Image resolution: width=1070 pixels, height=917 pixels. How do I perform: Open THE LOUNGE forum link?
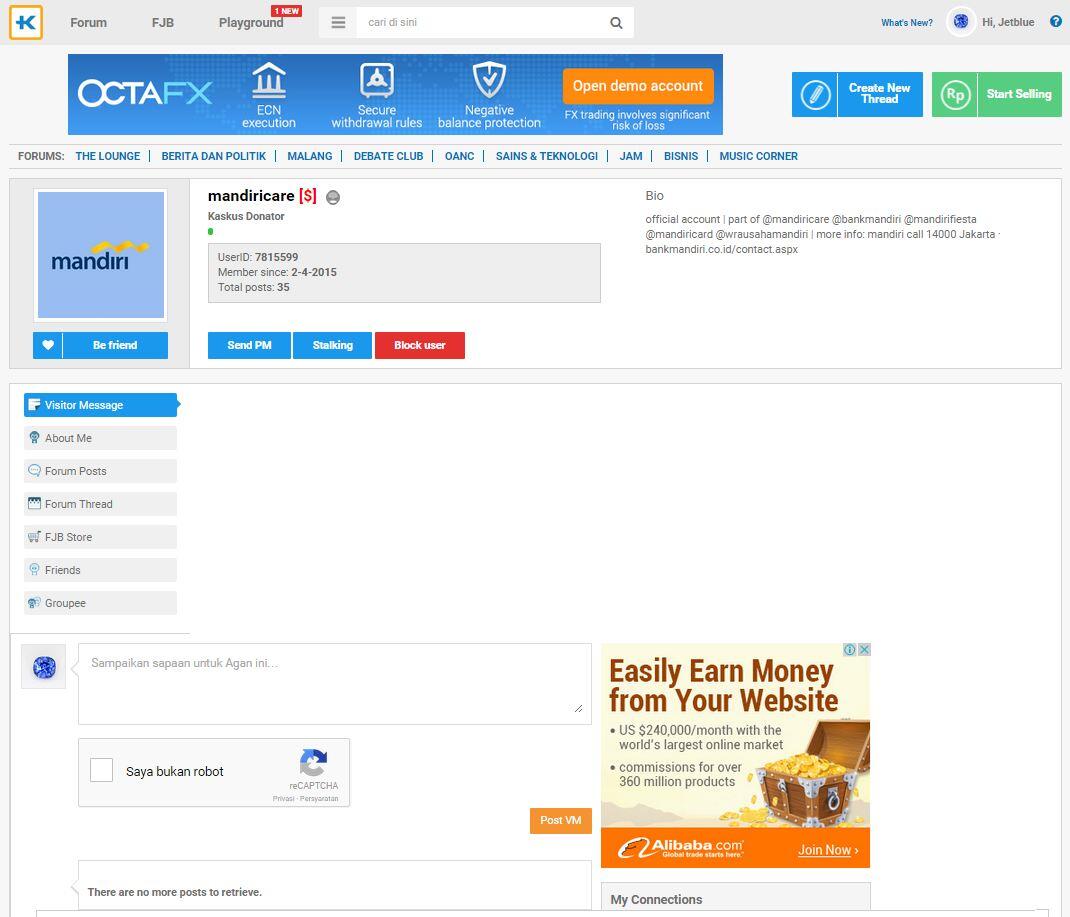(108, 156)
